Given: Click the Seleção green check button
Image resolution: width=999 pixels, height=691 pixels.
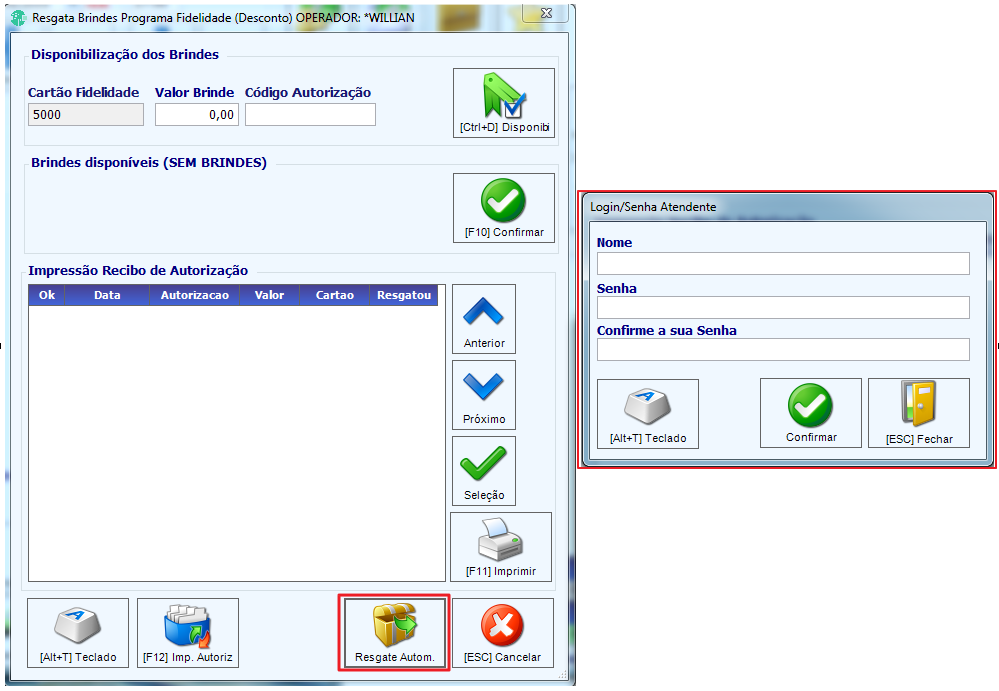Looking at the screenshot, I should point(484,471).
